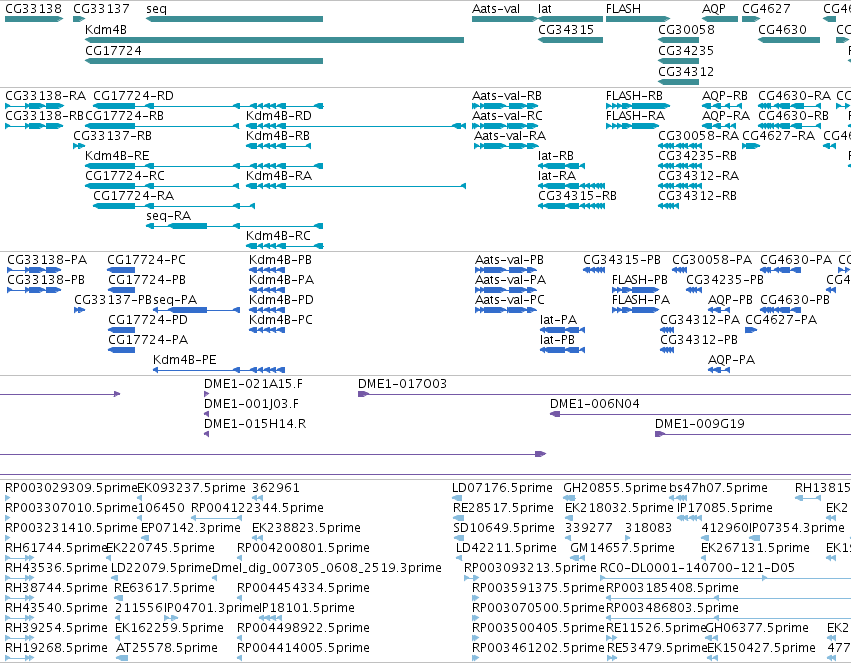Click the CG30058-RA transcript label

point(698,136)
